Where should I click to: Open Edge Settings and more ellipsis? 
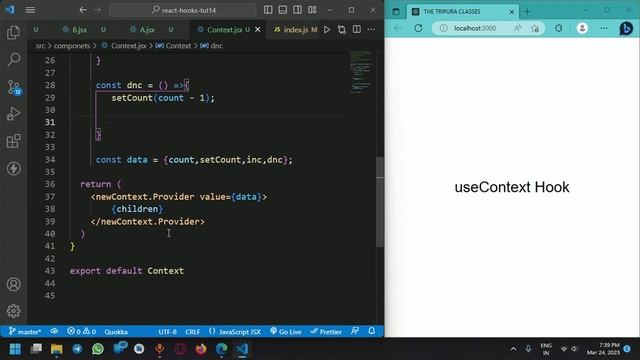click(604, 28)
